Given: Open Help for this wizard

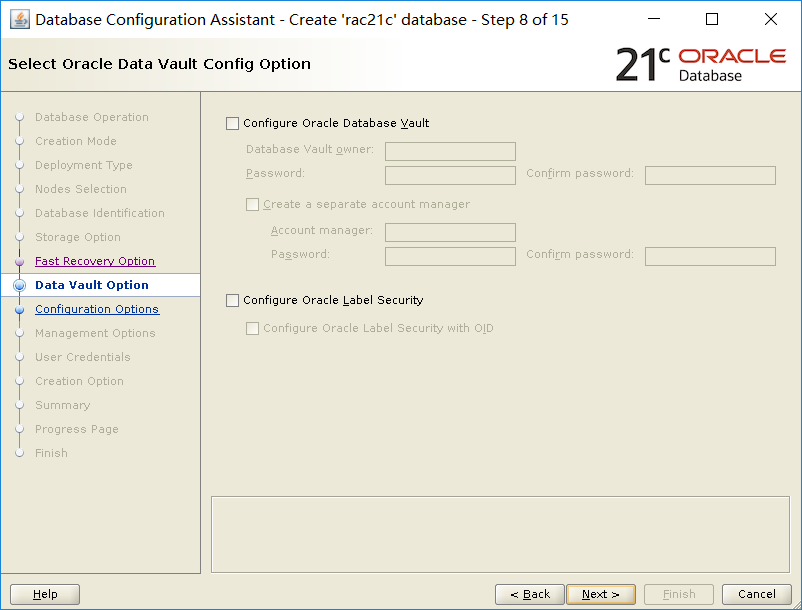Looking at the screenshot, I should coord(45,595).
